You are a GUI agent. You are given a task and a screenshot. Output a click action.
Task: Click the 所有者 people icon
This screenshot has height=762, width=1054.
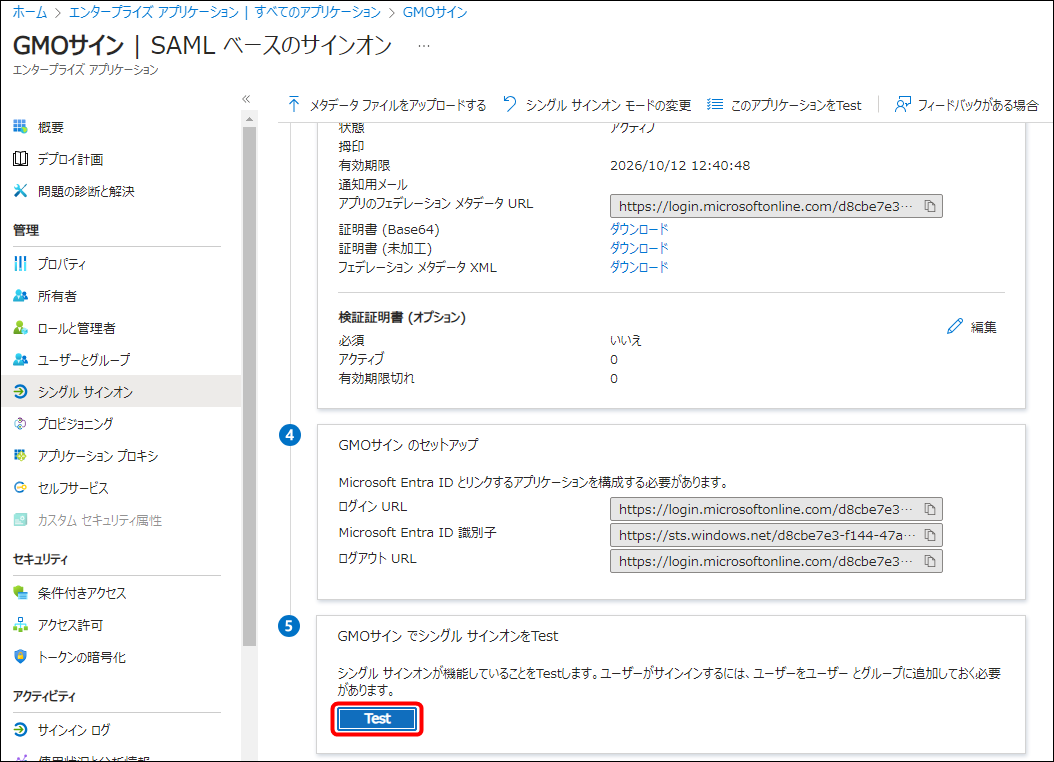click(20, 296)
